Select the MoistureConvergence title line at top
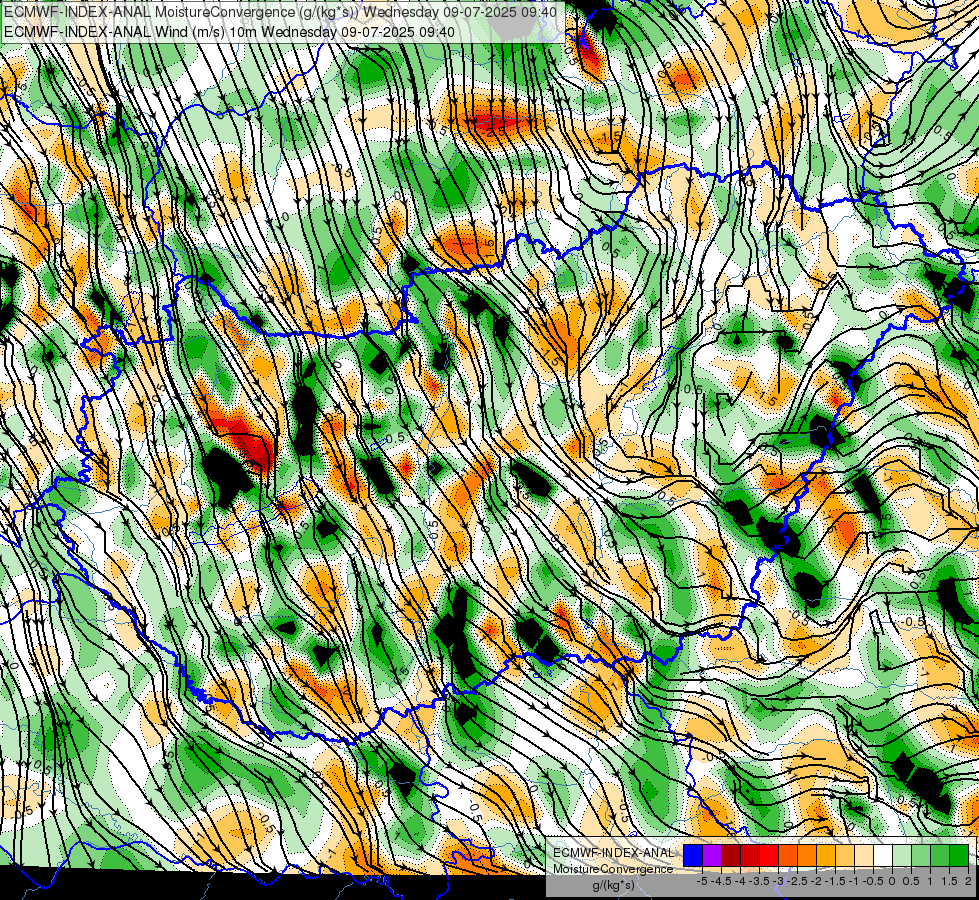979x900 pixels. 282,11
